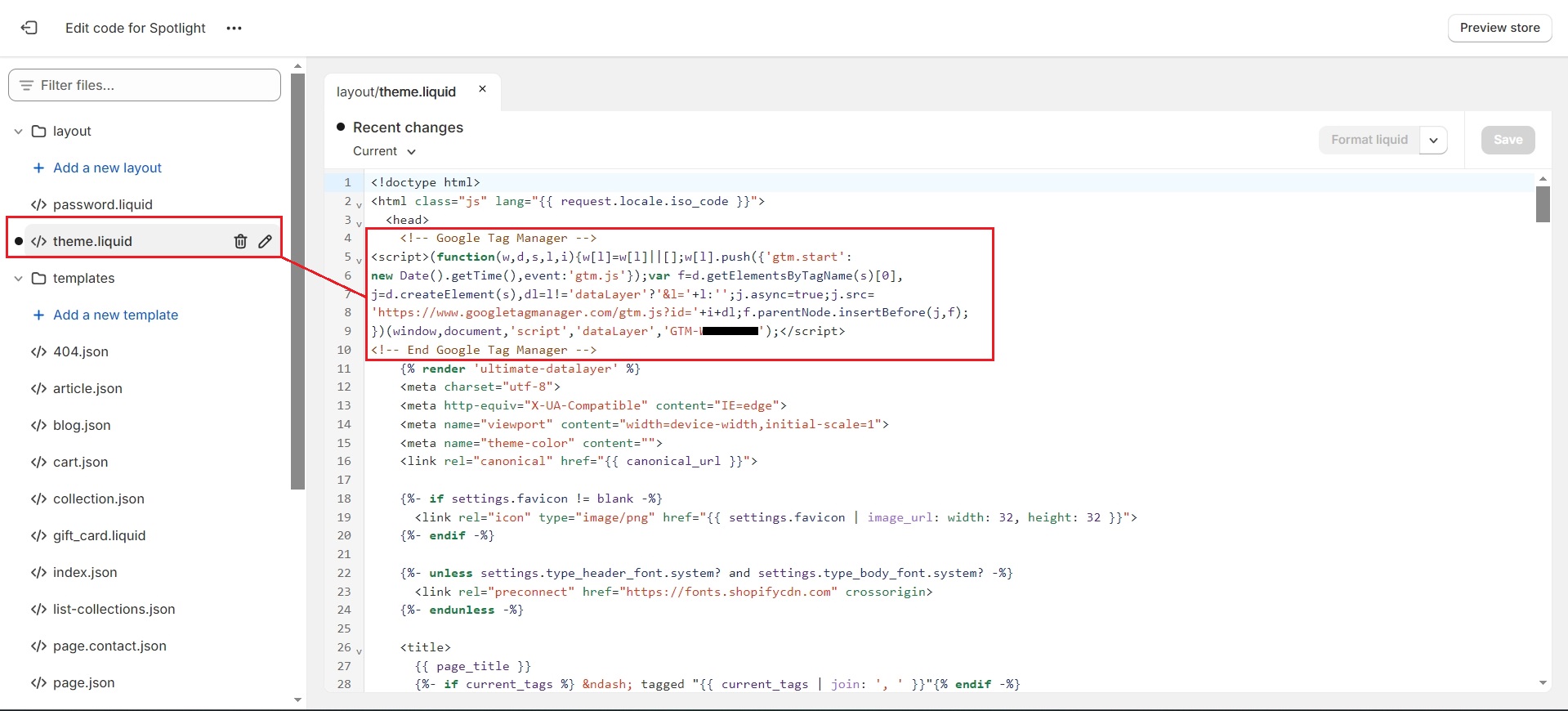This screenshot has width=1568, height=711.
Task: Fold the head tag at line 3
Action: [359, 223]
